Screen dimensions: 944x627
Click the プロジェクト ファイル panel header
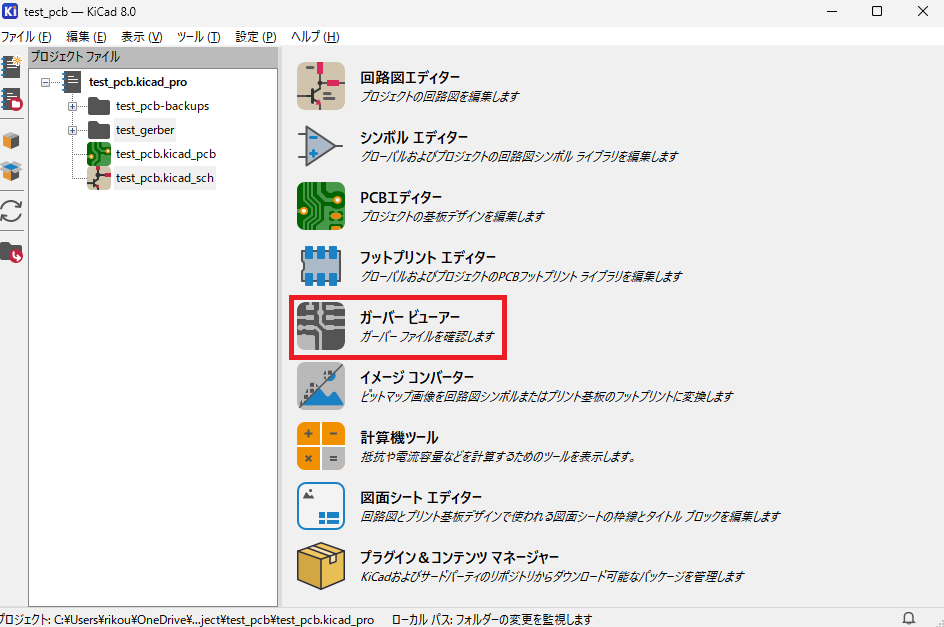pyautogui.click(x=153, y=57)
